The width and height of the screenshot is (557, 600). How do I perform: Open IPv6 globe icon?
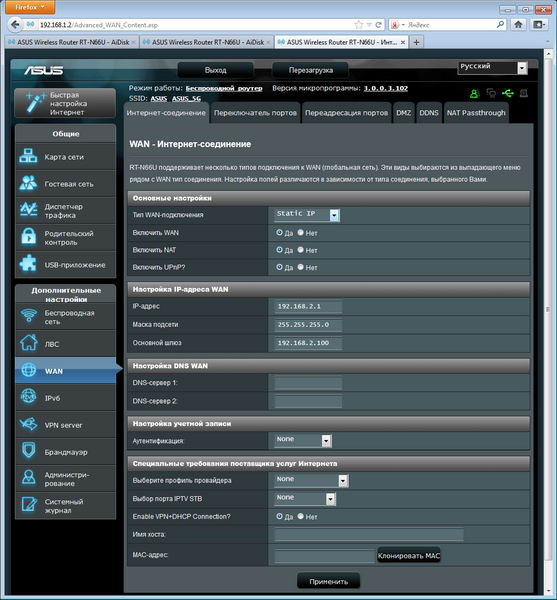(28, 397)
